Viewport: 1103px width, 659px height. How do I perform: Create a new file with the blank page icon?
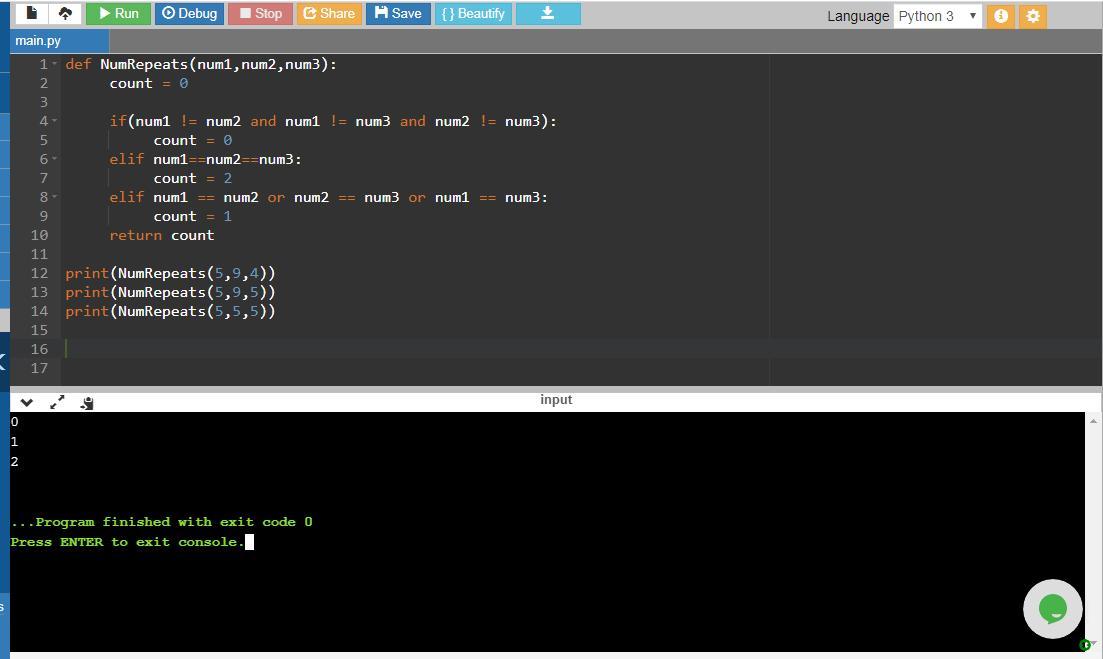[32, 13]
